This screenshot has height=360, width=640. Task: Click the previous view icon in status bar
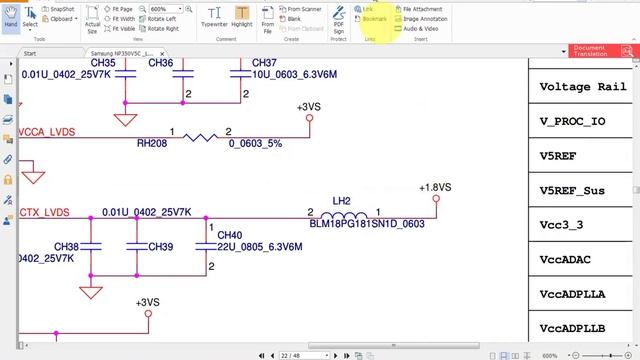click(x=359, y=356)
